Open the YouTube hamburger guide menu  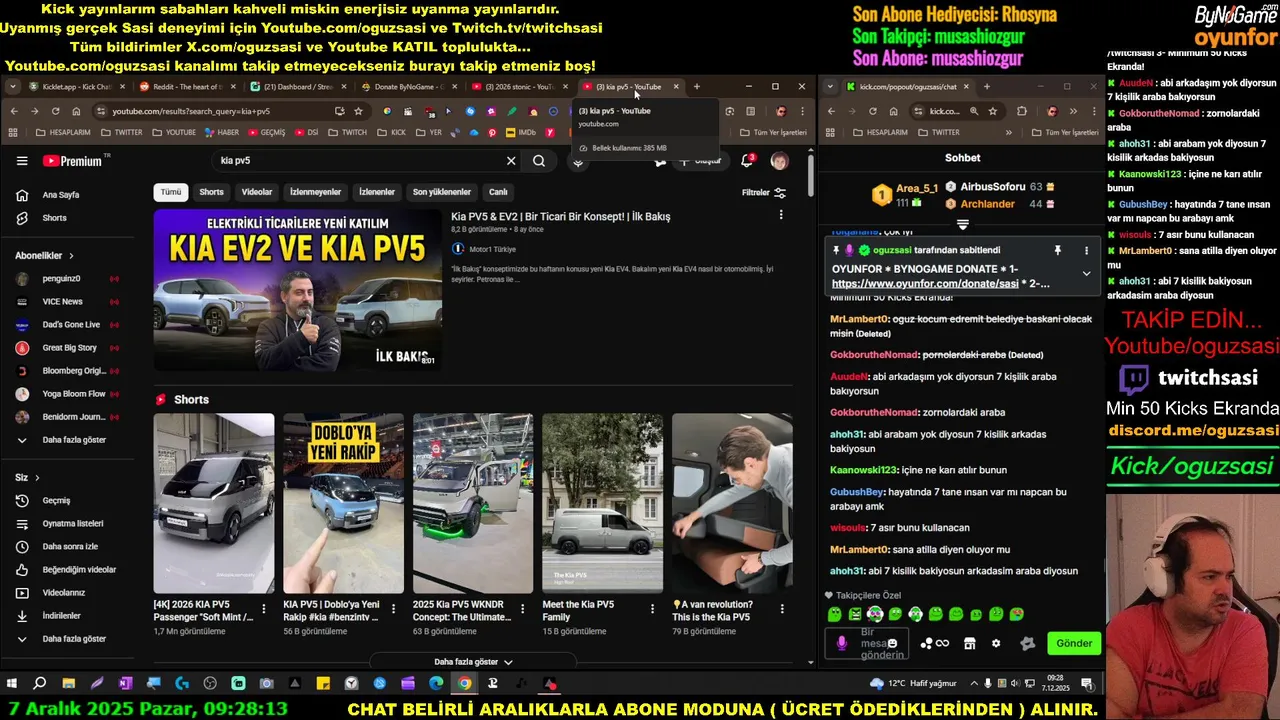click(x=22, y=160)
